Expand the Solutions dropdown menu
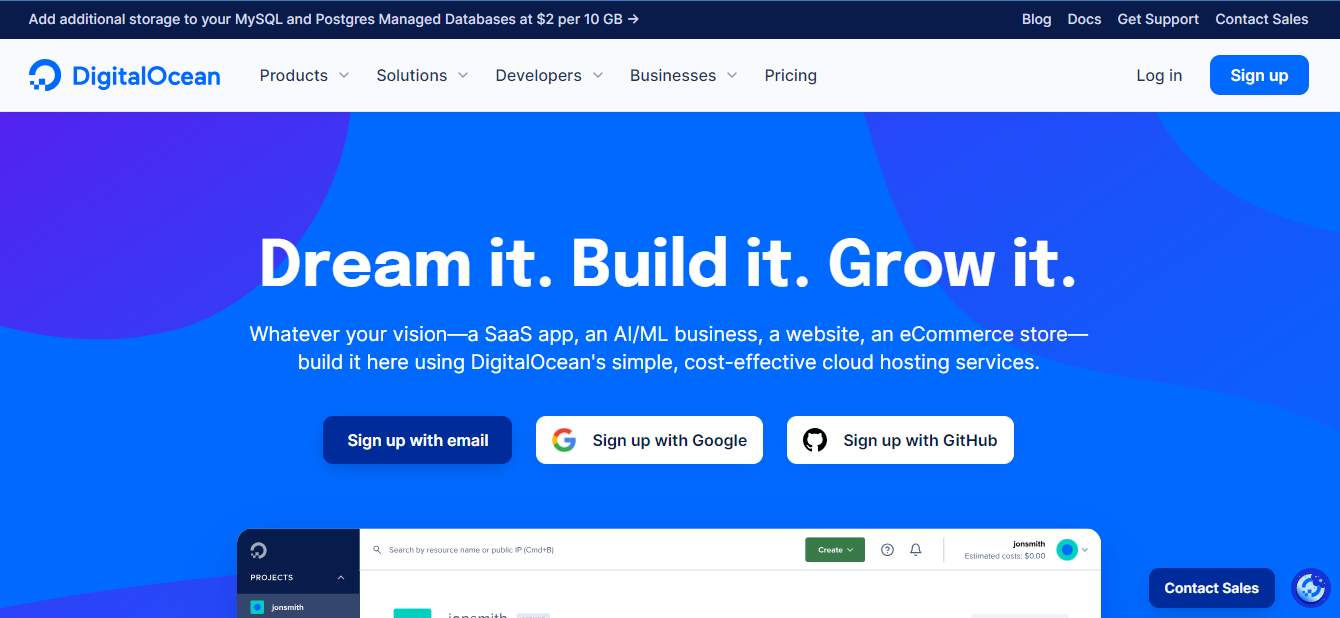Screen dimensions: 1340x618 (422, 76)
